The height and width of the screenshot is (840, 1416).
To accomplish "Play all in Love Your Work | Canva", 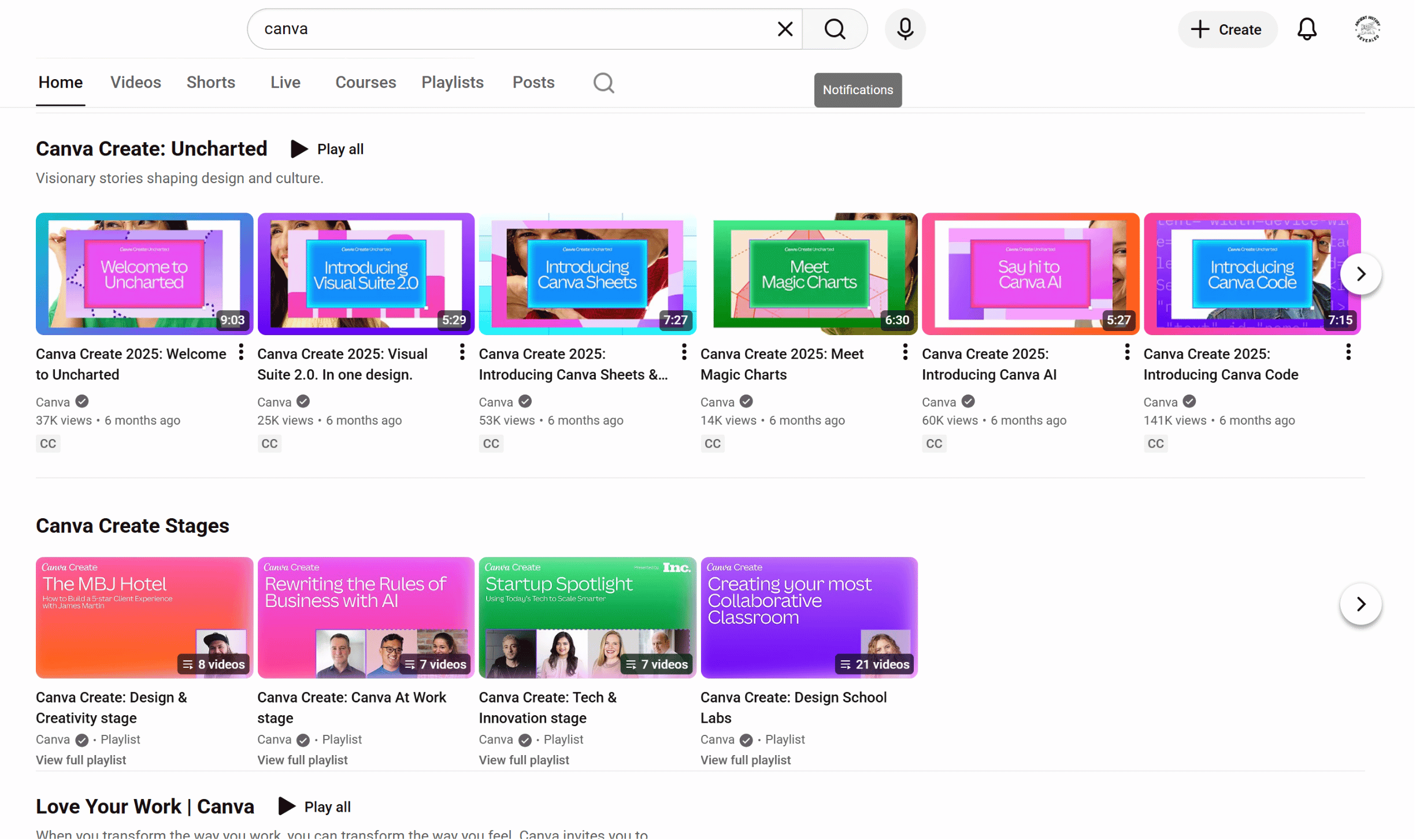I will [x=315, y=806].
